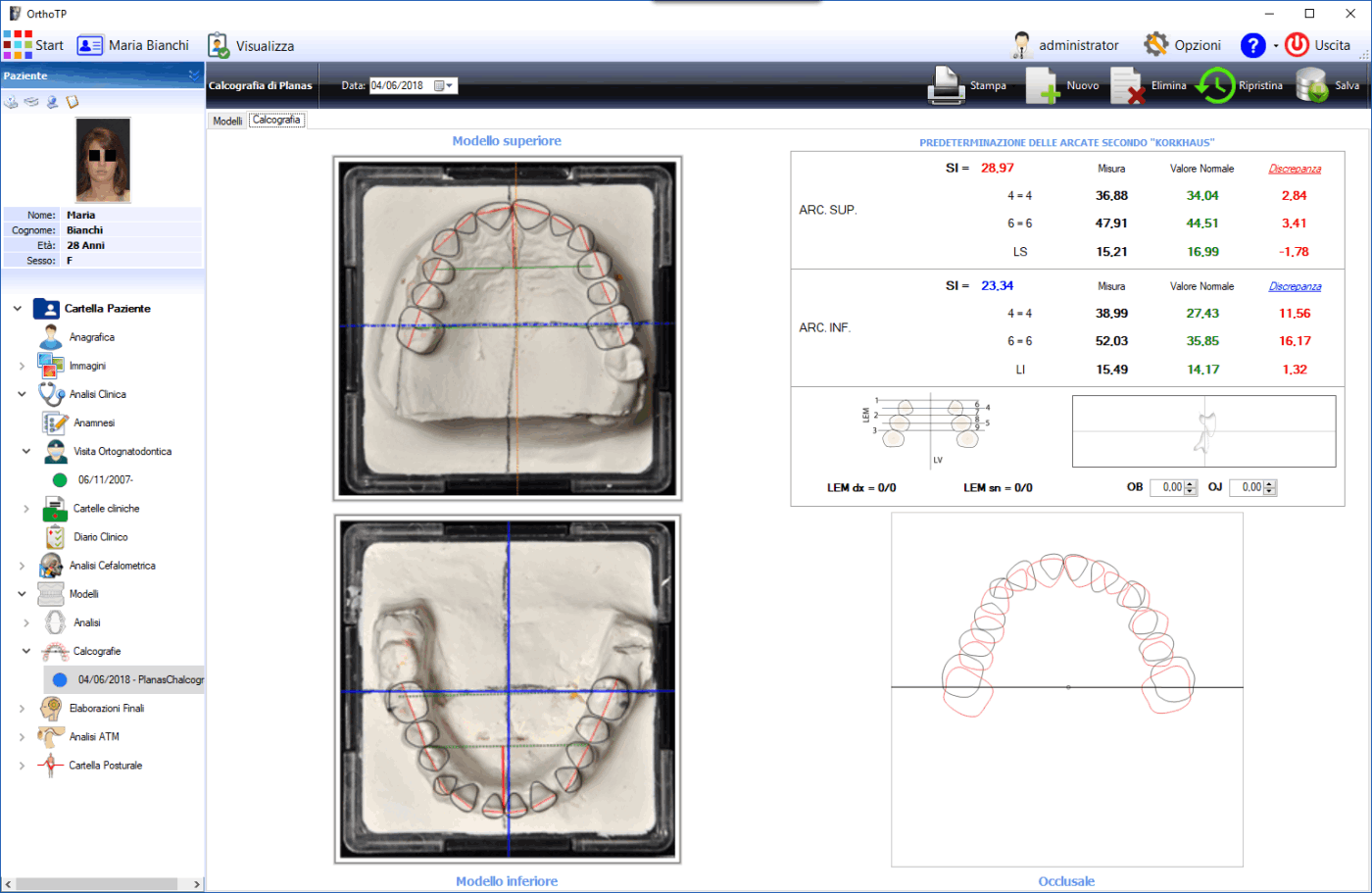Click the administrator user icon

1022,45
